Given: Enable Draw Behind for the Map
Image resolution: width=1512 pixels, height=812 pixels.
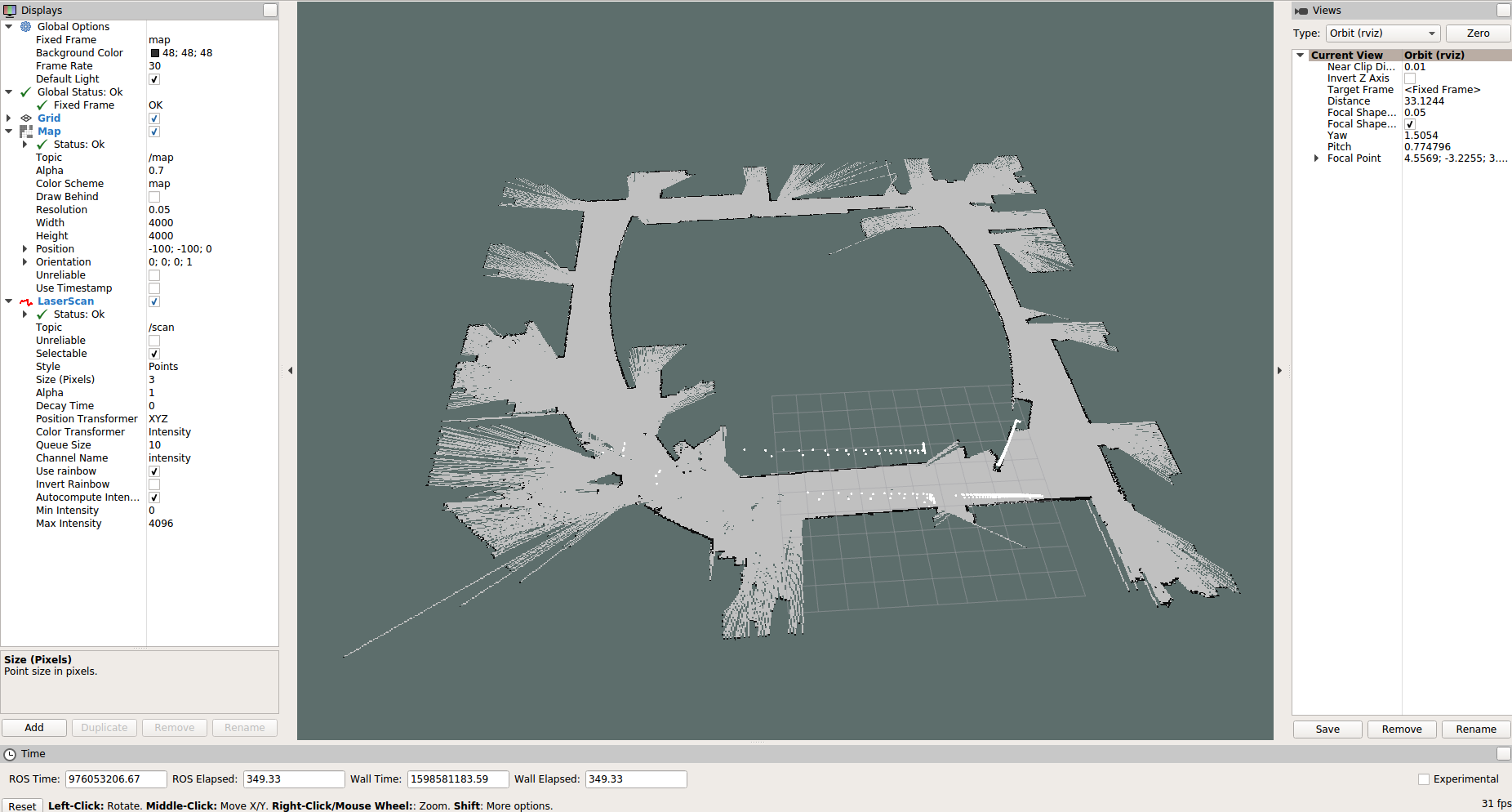Looking at the screenshot, I should coord(153,196).
